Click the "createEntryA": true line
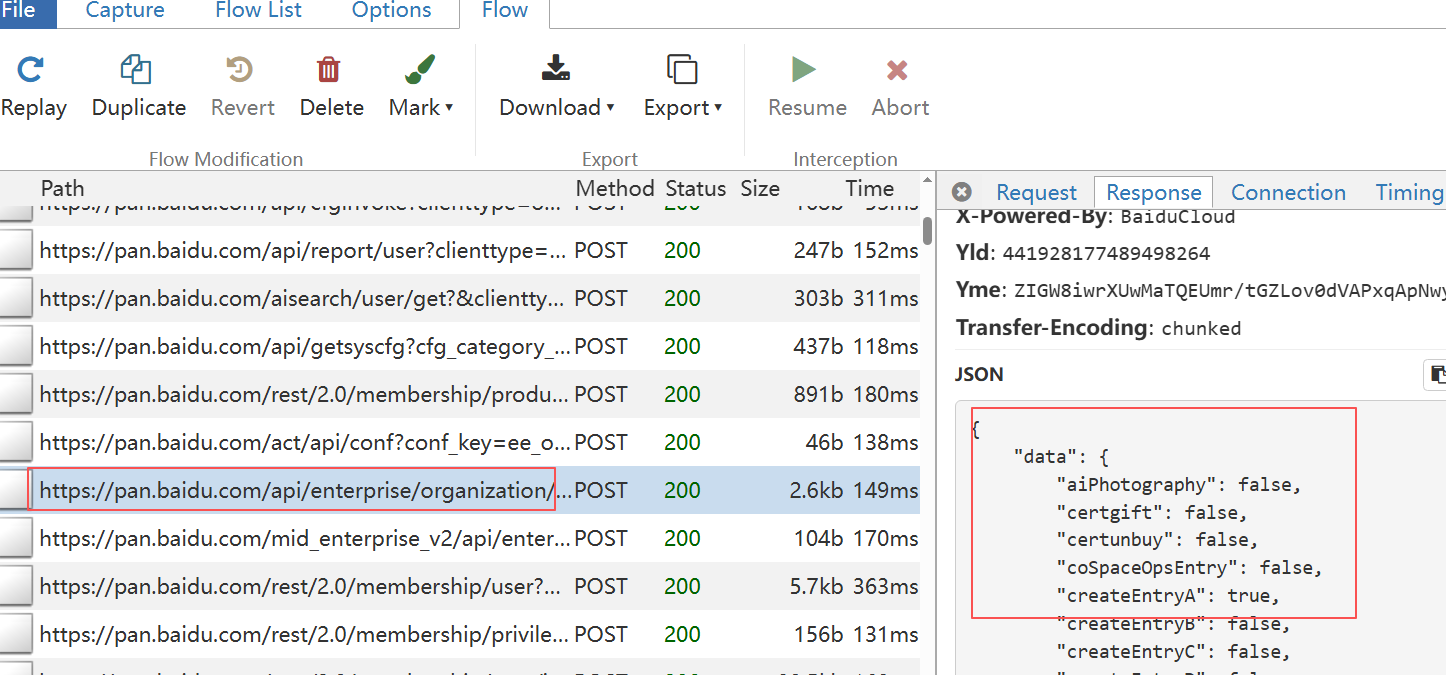The image size is (1446, 675). point(1168,596)
